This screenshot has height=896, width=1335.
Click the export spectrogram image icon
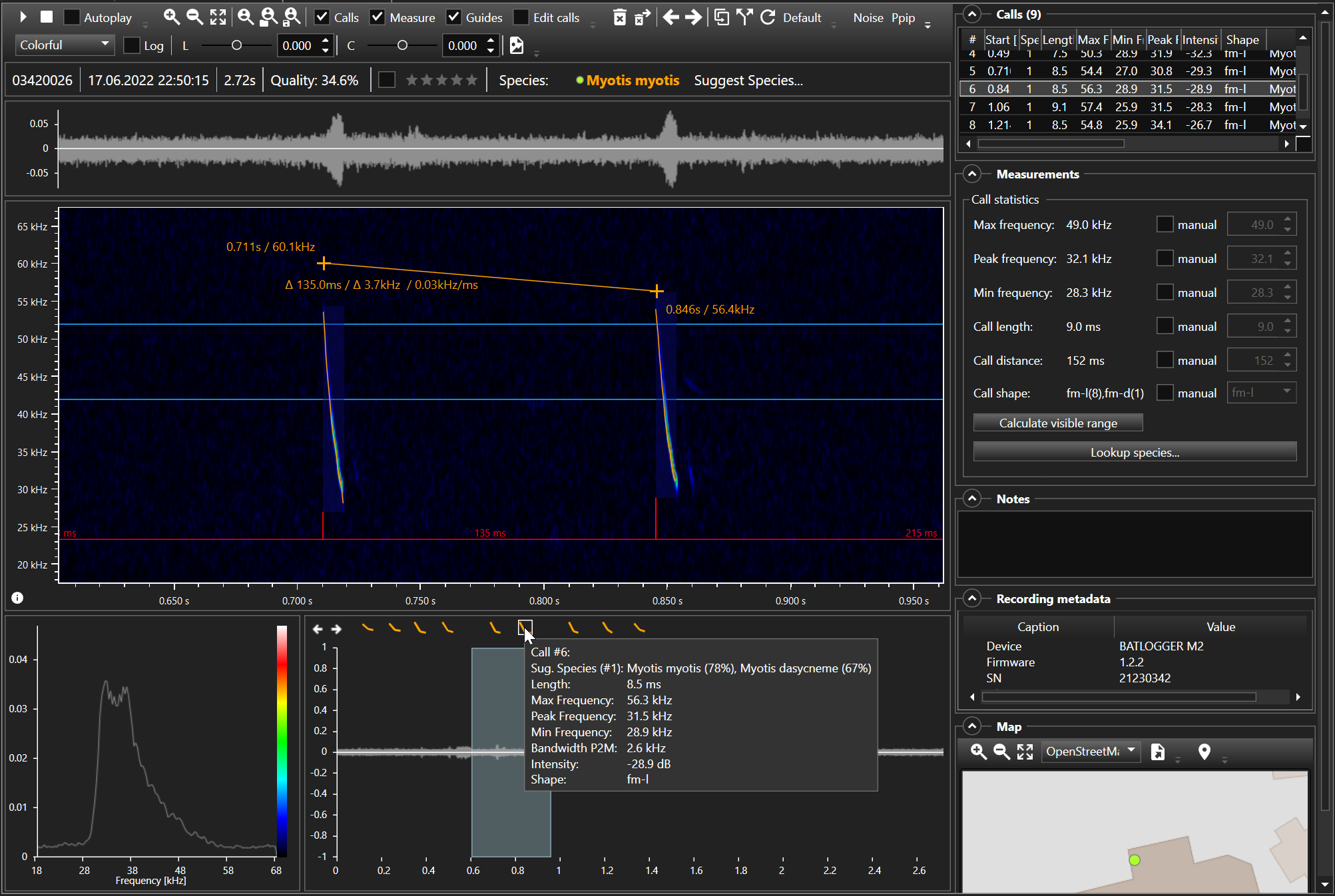[517, 45]
